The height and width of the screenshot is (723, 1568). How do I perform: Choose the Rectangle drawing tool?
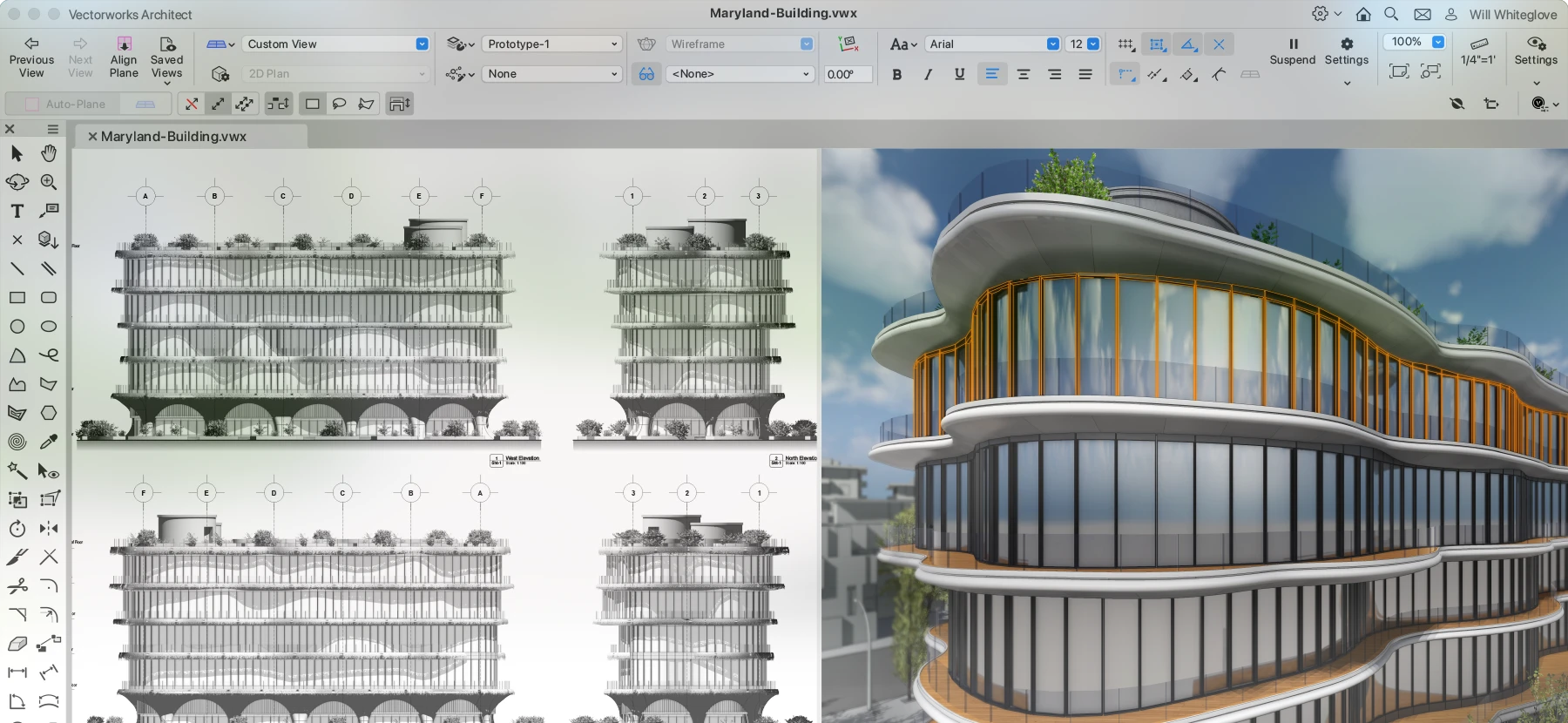(x=17, y=298)
